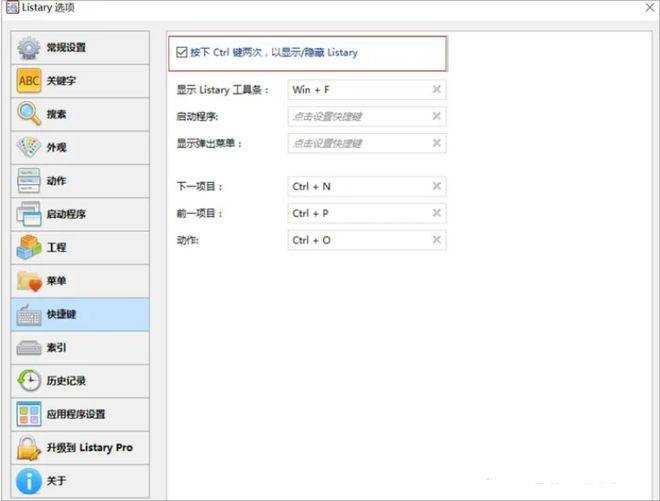This screenshot has height=501, width=660.
Task: Click 升级到 Listary Pro
Action: 80,448
